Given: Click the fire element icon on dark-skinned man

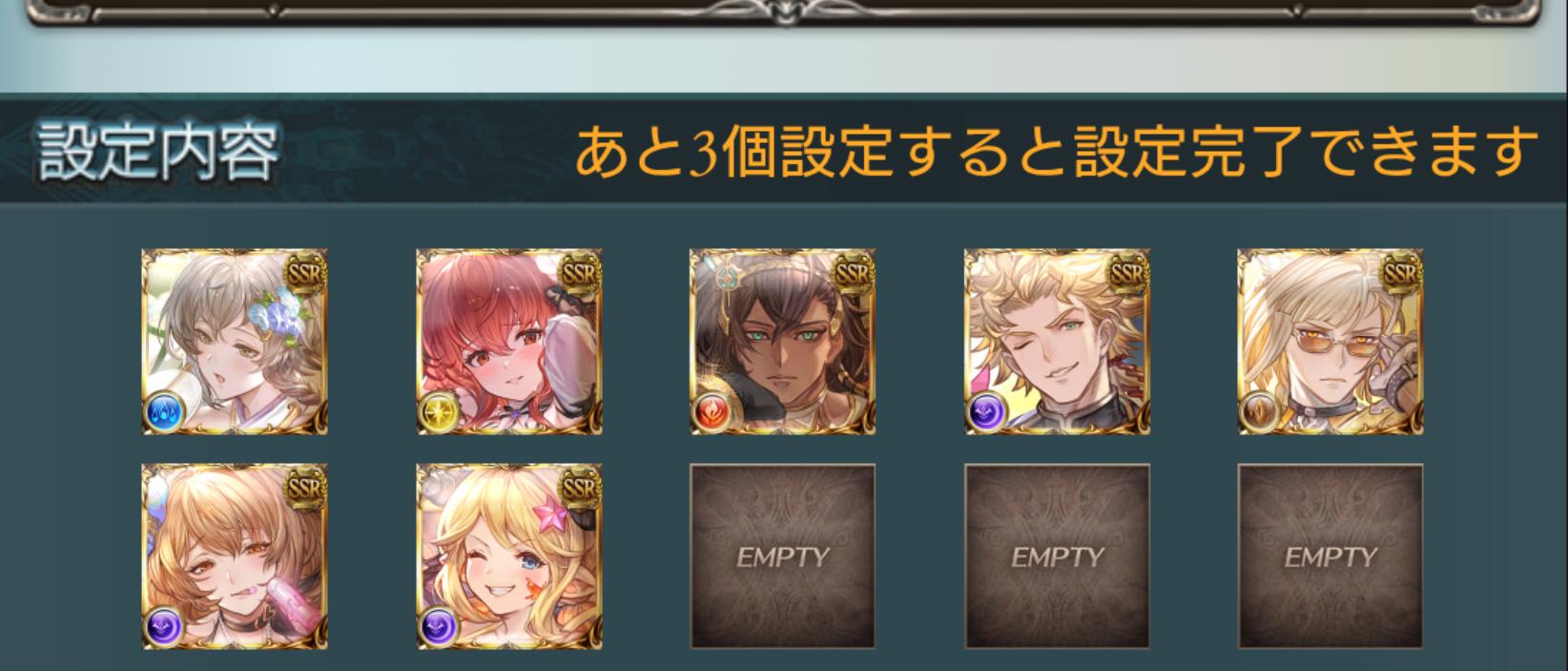Looking at the screenshot, I should (x=711, y=413).
